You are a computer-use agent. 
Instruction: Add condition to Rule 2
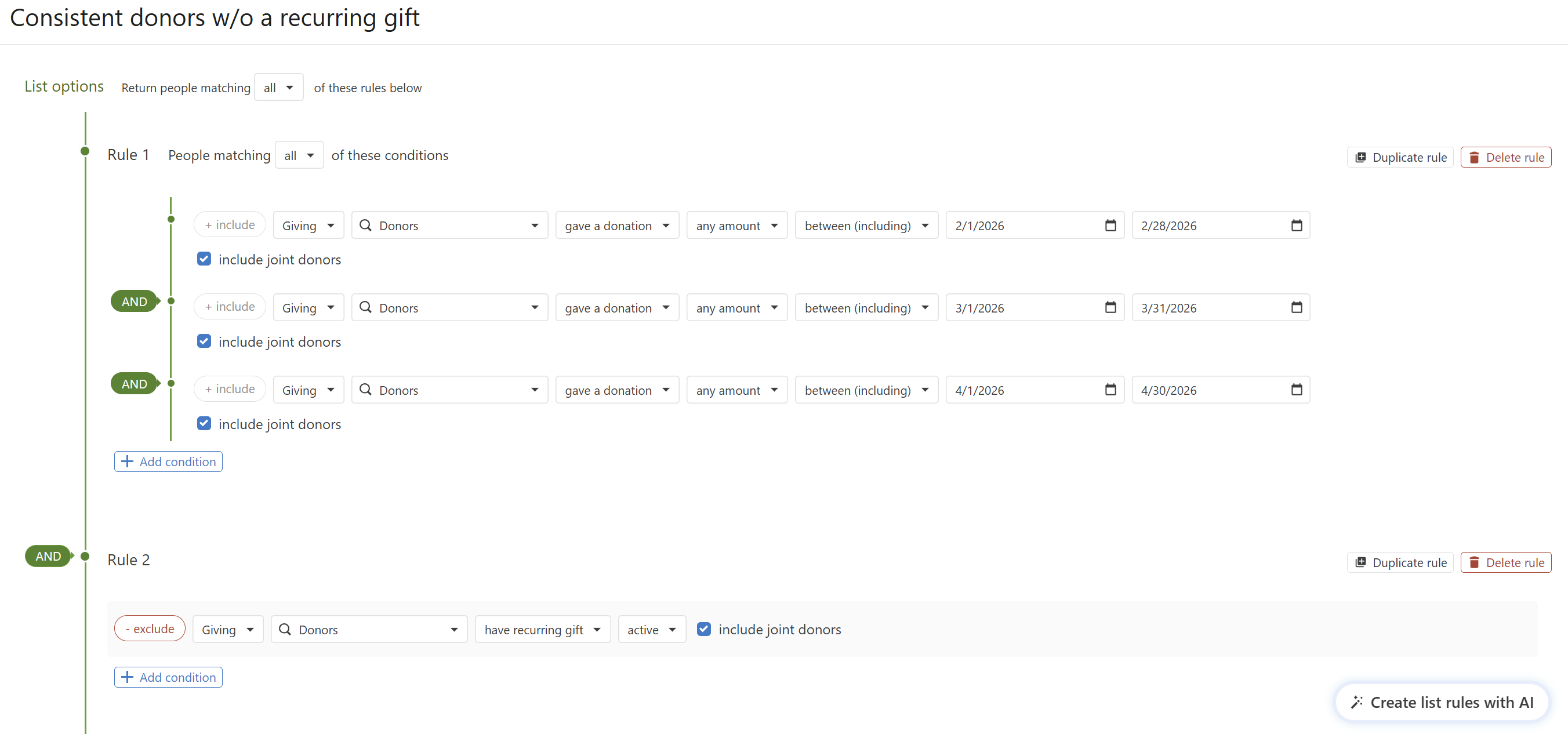[168, 677]
